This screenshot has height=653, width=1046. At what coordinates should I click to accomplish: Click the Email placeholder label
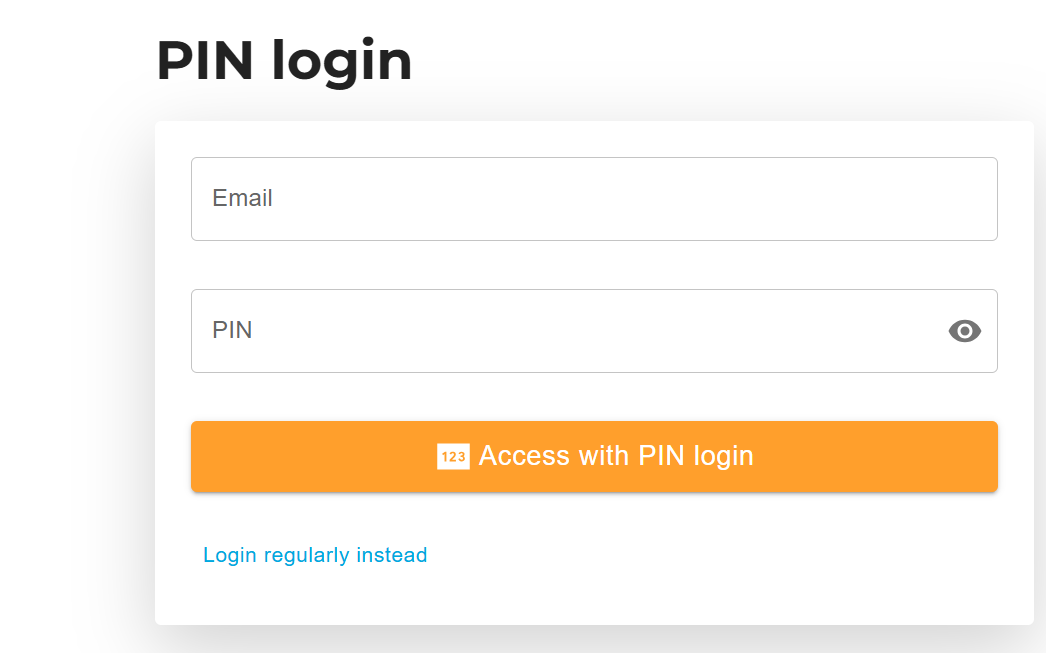[242, 198]
